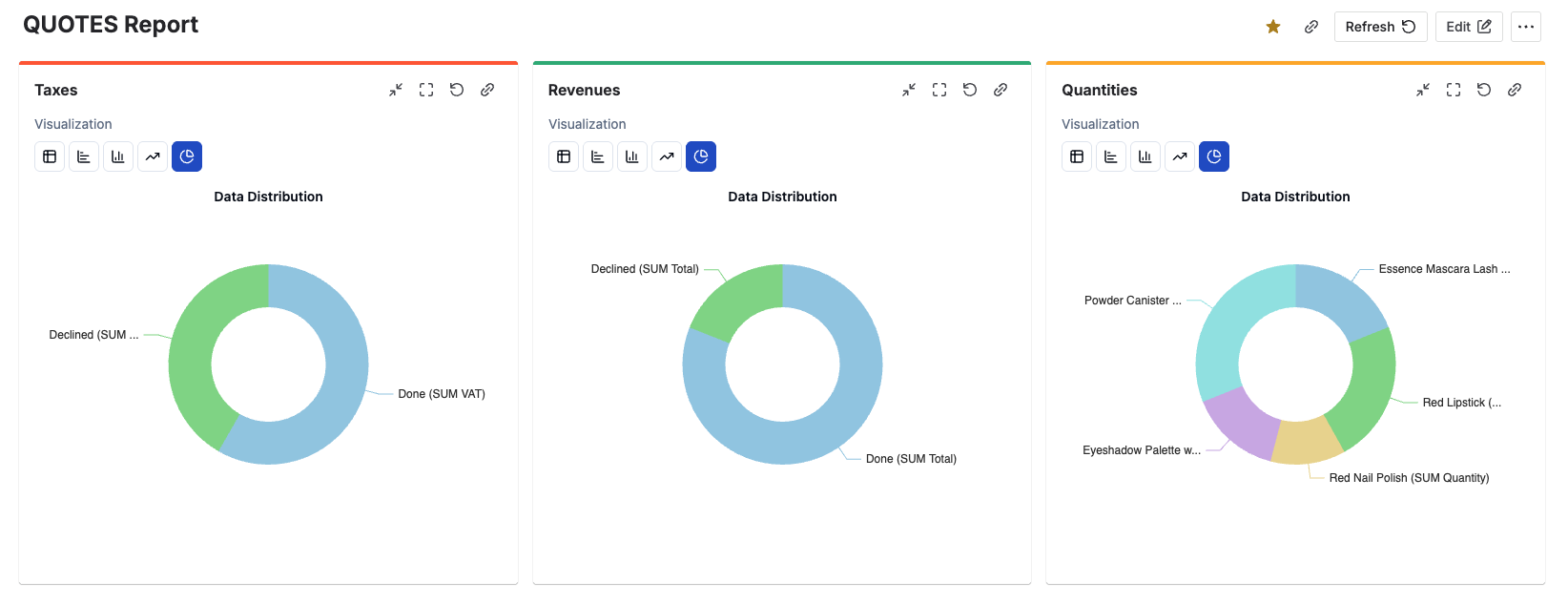Switch Taxes visualization to line chart
The image size is (1568, 603).
pyautogui.click(x=153, y=156)
